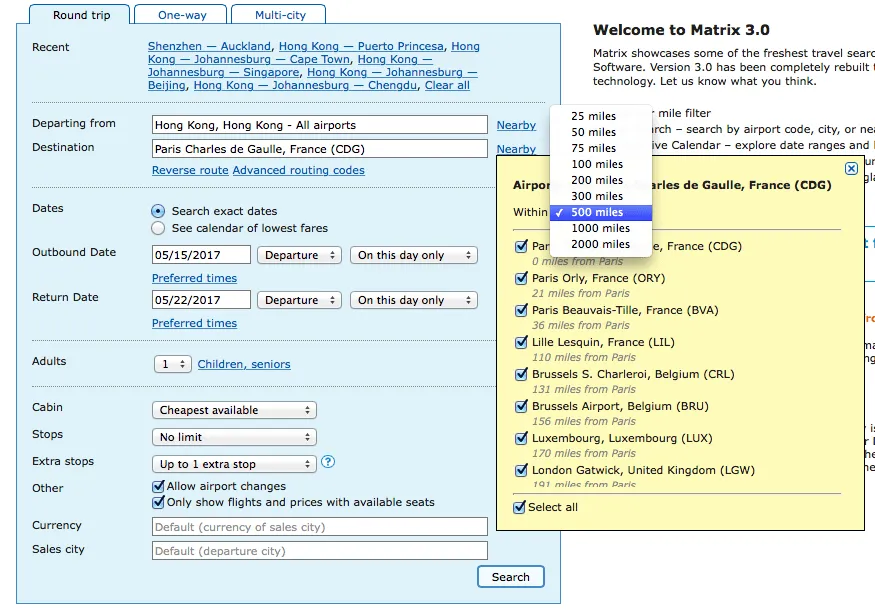Viewport: 875px width, 612px height.
Task: Open the Adults count dropdown
Action: [x=172, y=364]
